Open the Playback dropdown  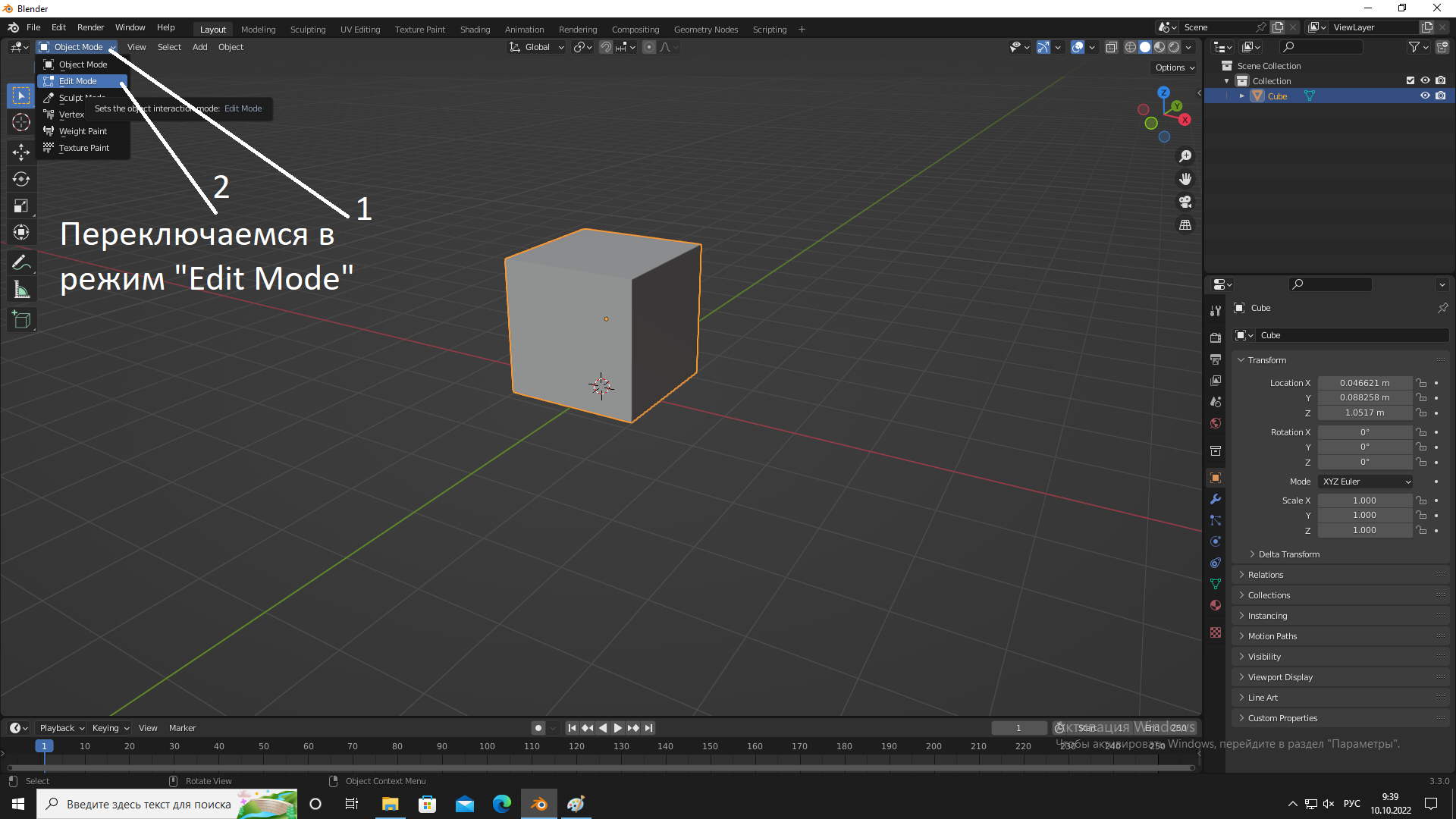tap(61, 728)
